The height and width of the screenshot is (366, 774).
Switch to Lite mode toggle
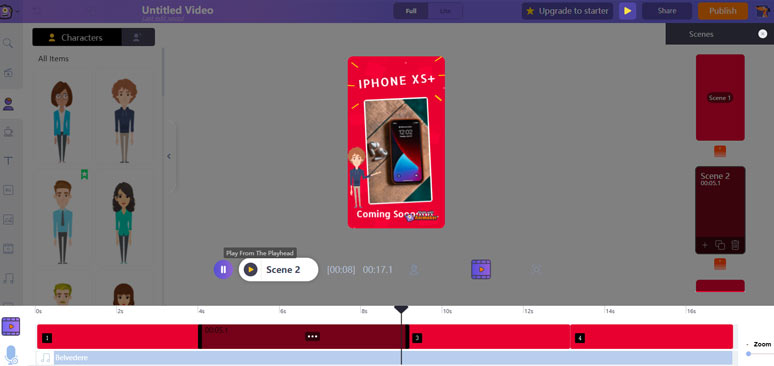(445, 11)
